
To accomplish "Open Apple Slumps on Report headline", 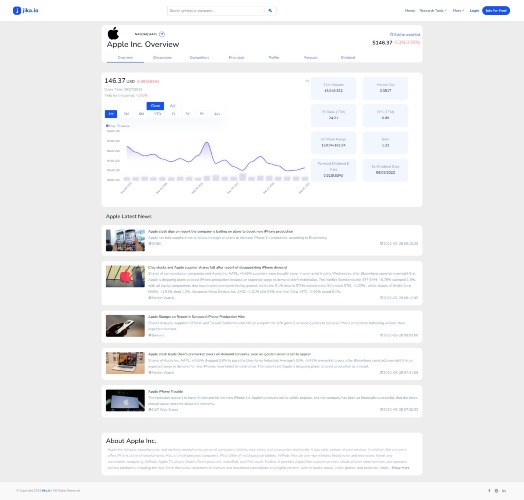I will pyautogui.click(x=197, y=317).
